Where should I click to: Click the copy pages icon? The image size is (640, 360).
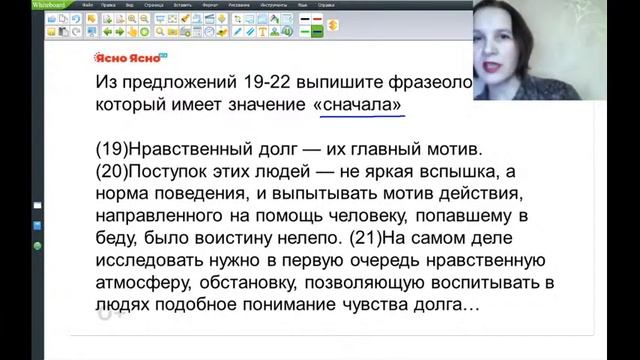63,19
